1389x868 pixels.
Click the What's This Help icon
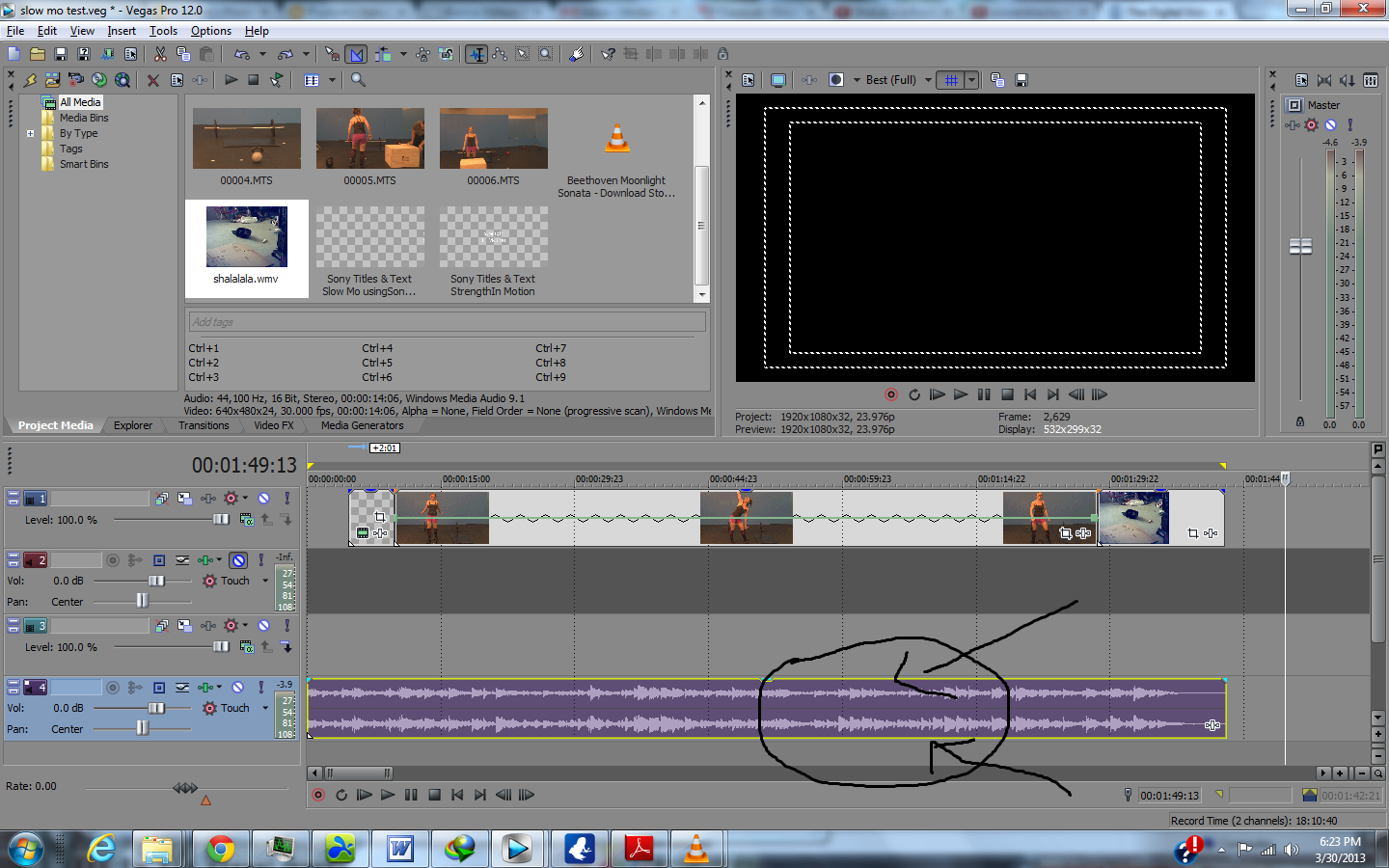click(x=608, y=54)
